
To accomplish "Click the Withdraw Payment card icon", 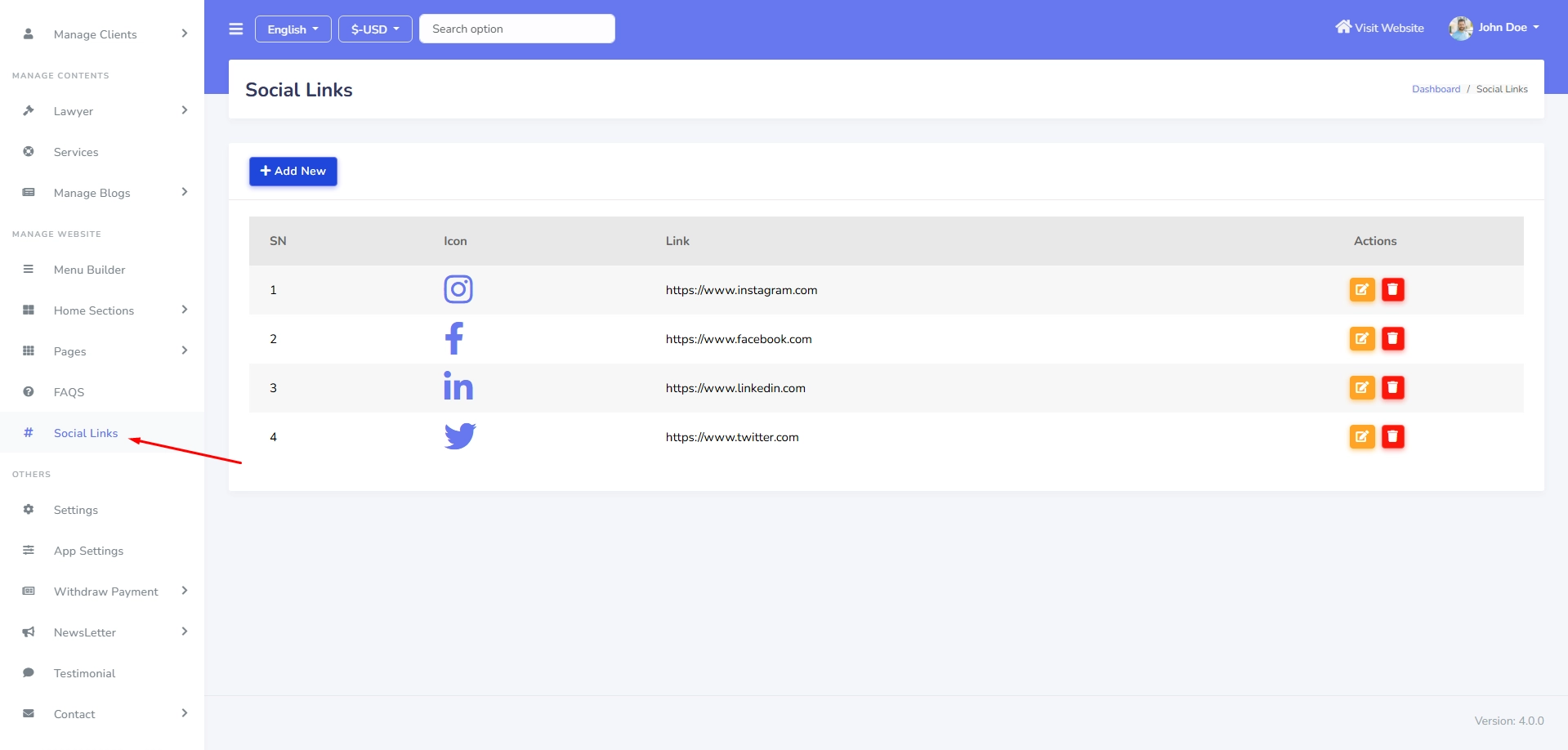I will pyautogui.click(x=29, y=591).
